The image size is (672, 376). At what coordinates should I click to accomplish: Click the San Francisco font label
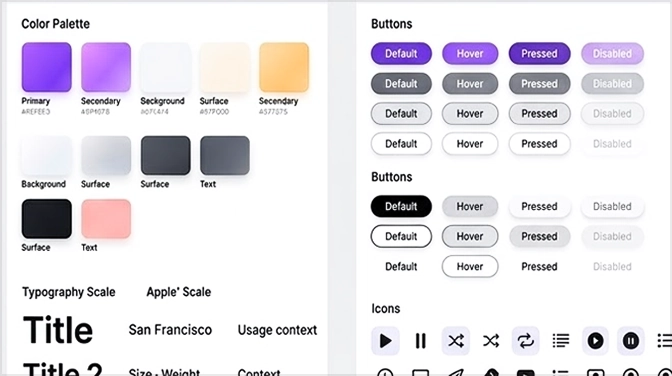point(170,330)
